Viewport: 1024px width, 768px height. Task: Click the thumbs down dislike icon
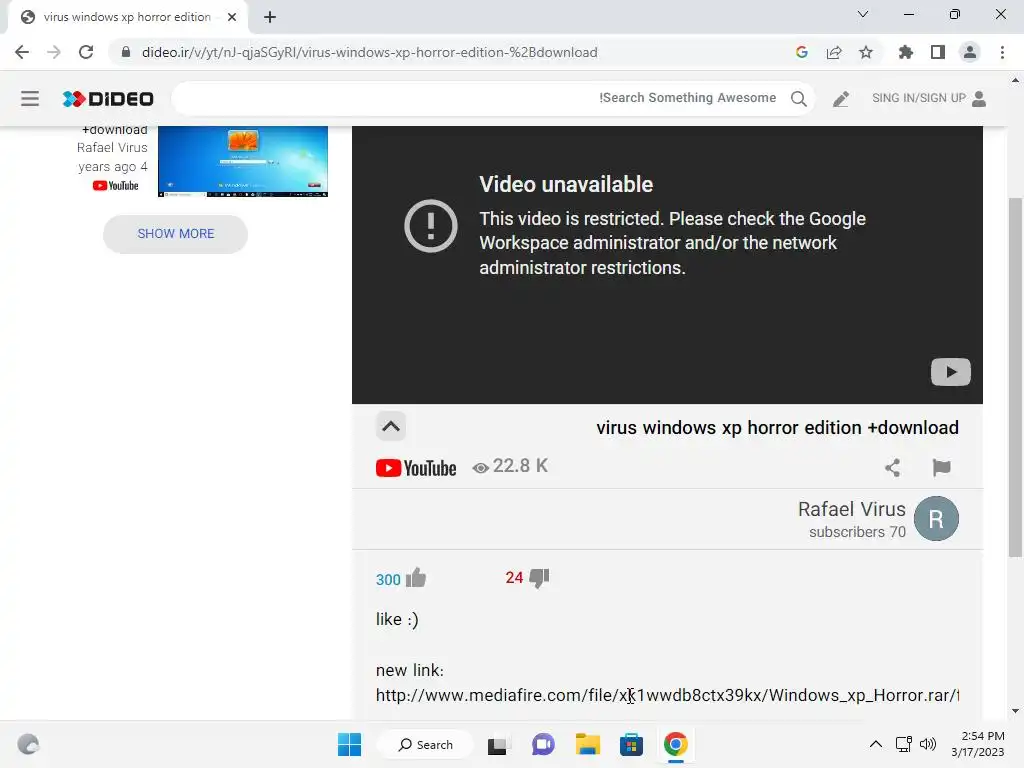click(539, 578)
